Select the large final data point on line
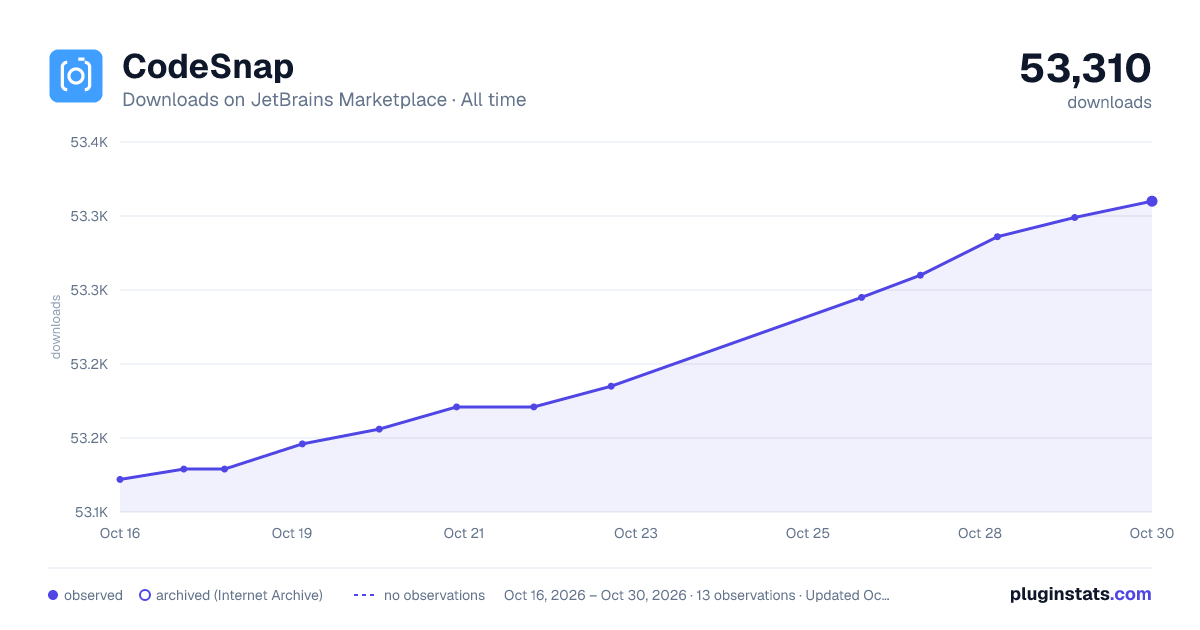1200x630 pixels. (x=1152, y=201)
